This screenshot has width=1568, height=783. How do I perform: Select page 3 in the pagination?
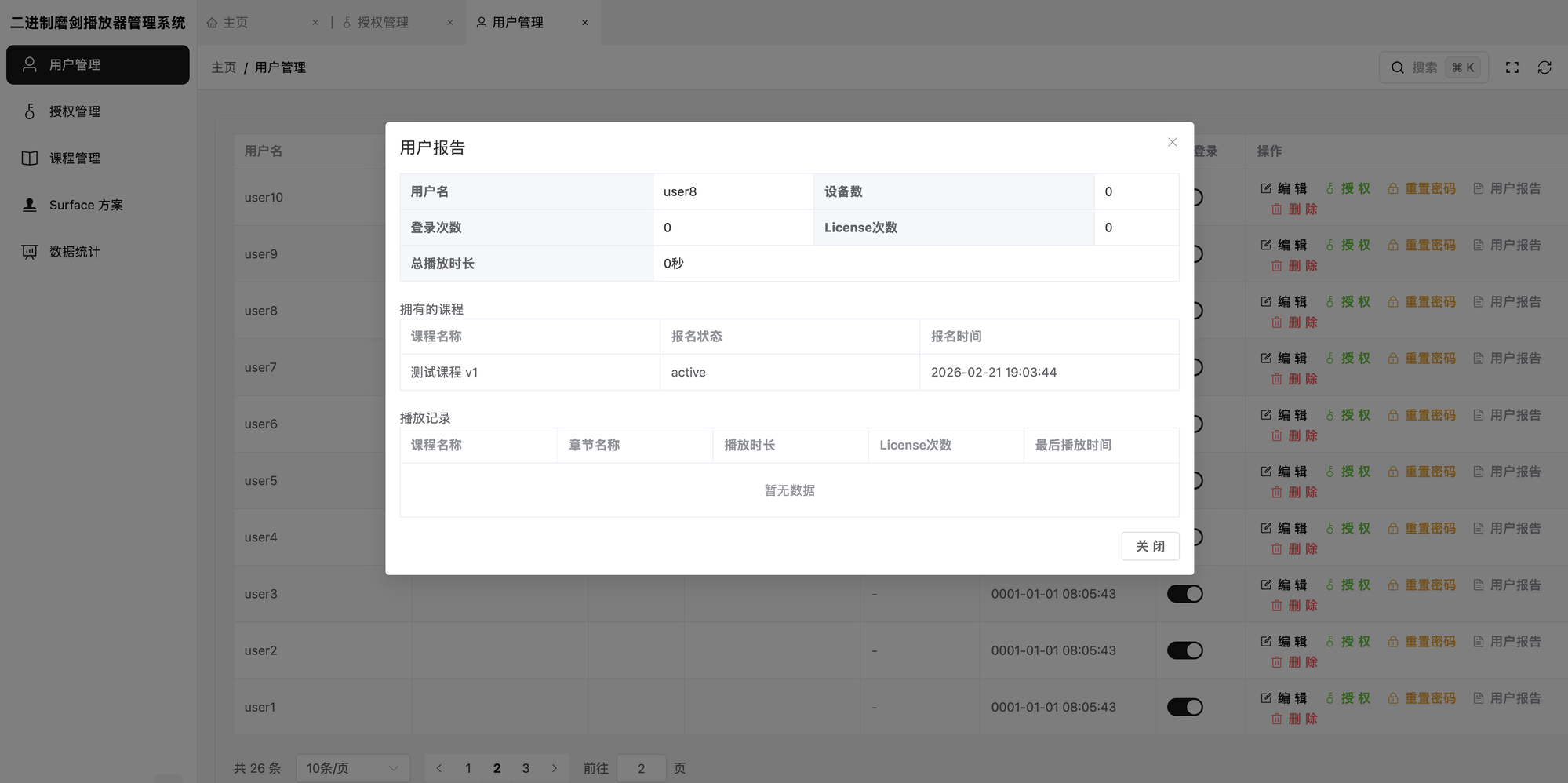526,768
